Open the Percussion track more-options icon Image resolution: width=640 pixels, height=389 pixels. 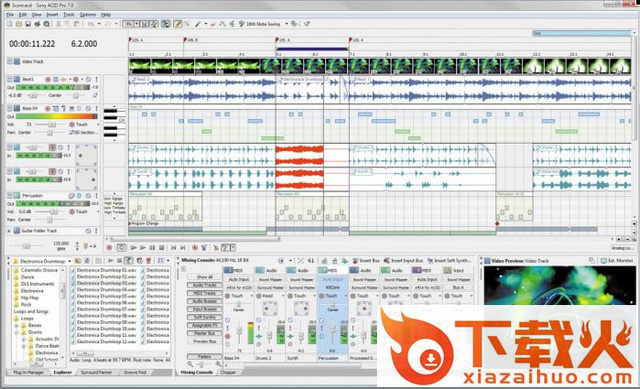96,196
